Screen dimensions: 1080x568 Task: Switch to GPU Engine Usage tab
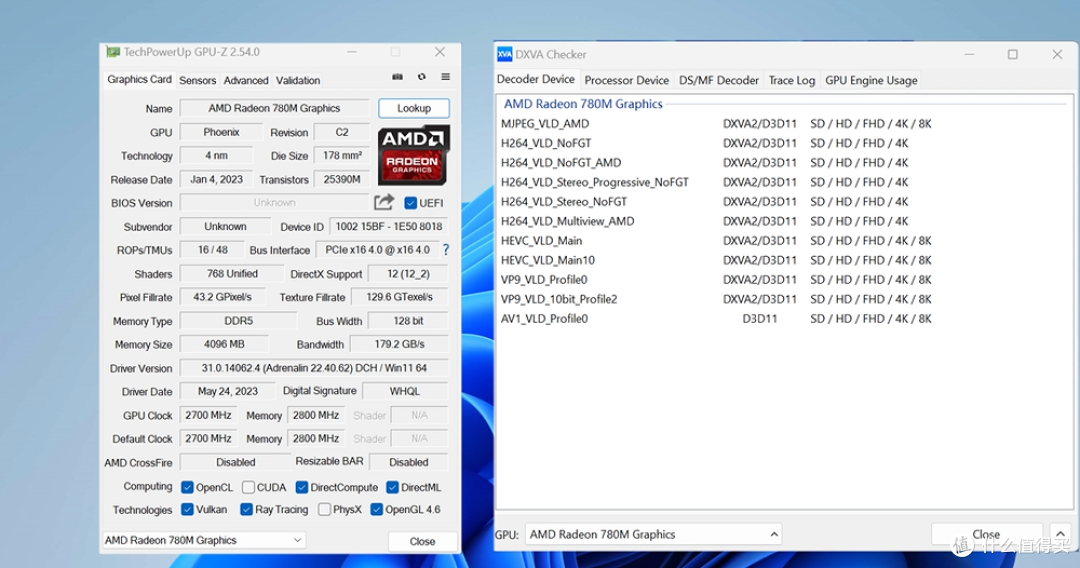click(871, 81)
